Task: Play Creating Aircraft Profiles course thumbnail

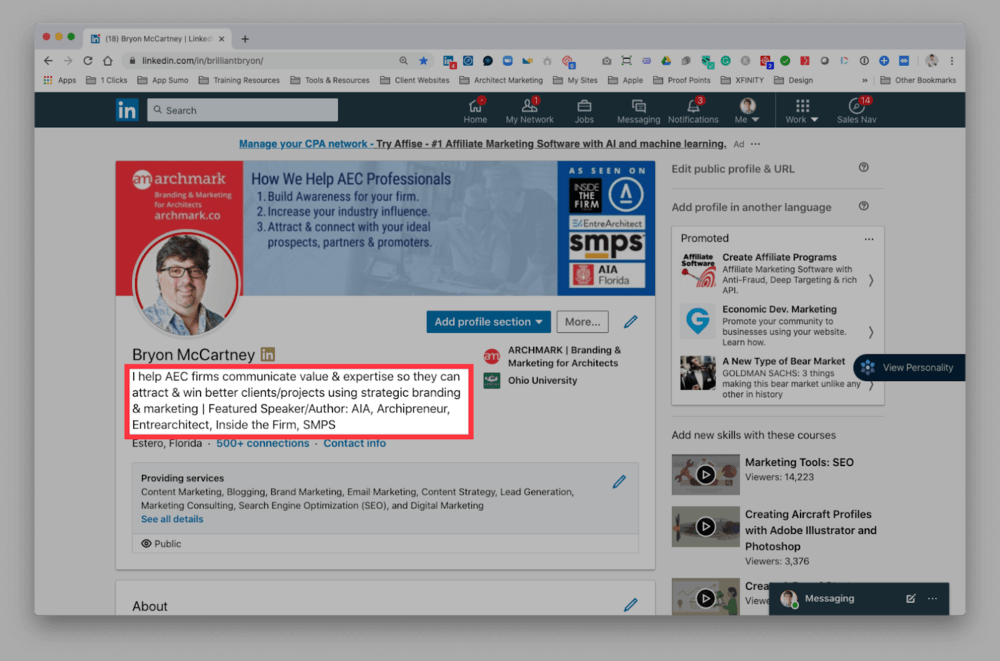Action: point(705,526)
